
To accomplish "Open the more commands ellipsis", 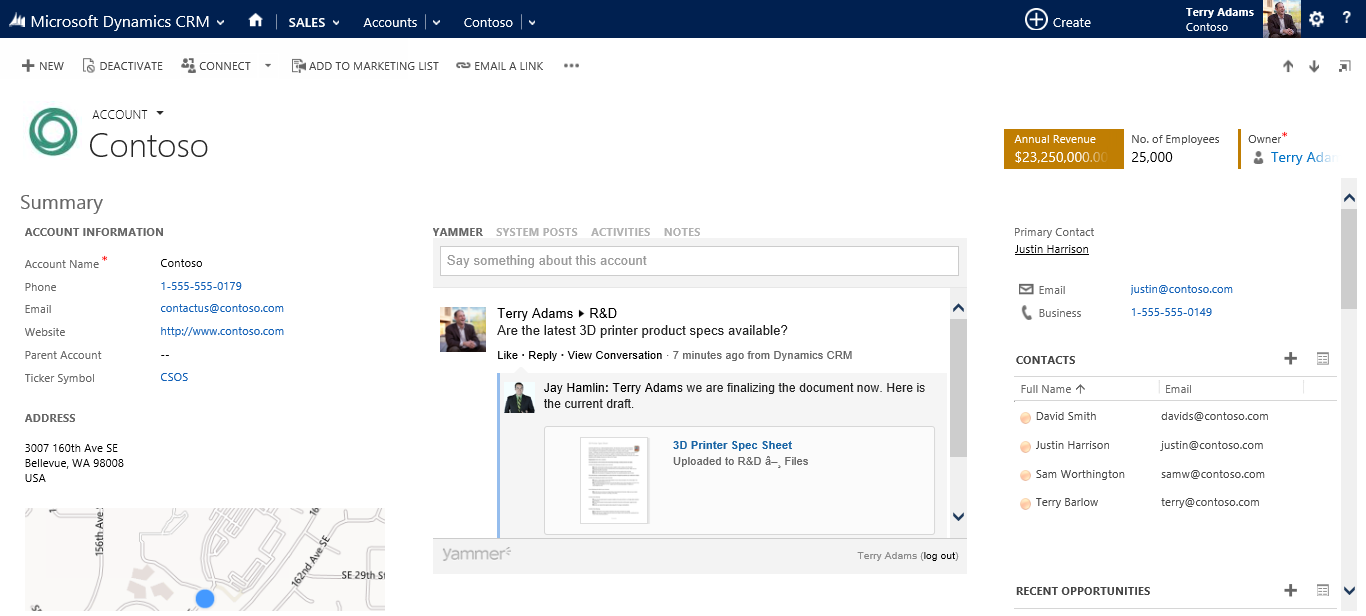I will [571, 66].
